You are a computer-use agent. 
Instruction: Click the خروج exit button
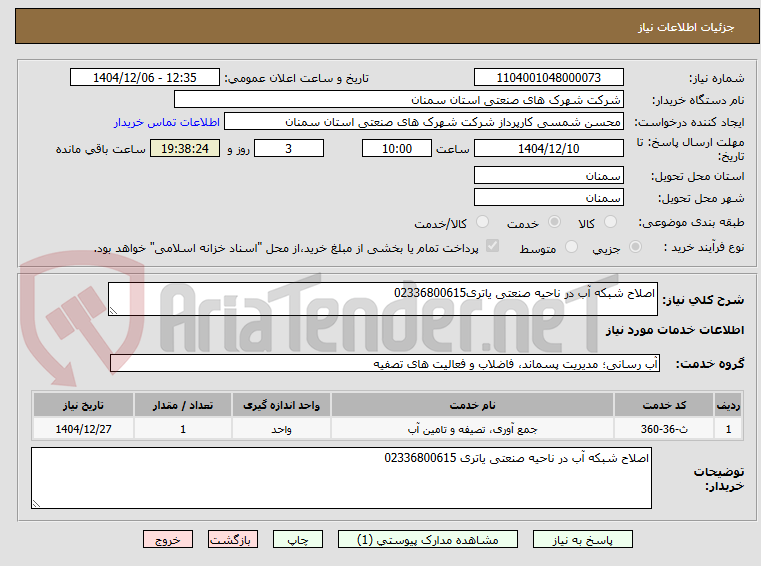pyautogui.click(x=167, y=539)
